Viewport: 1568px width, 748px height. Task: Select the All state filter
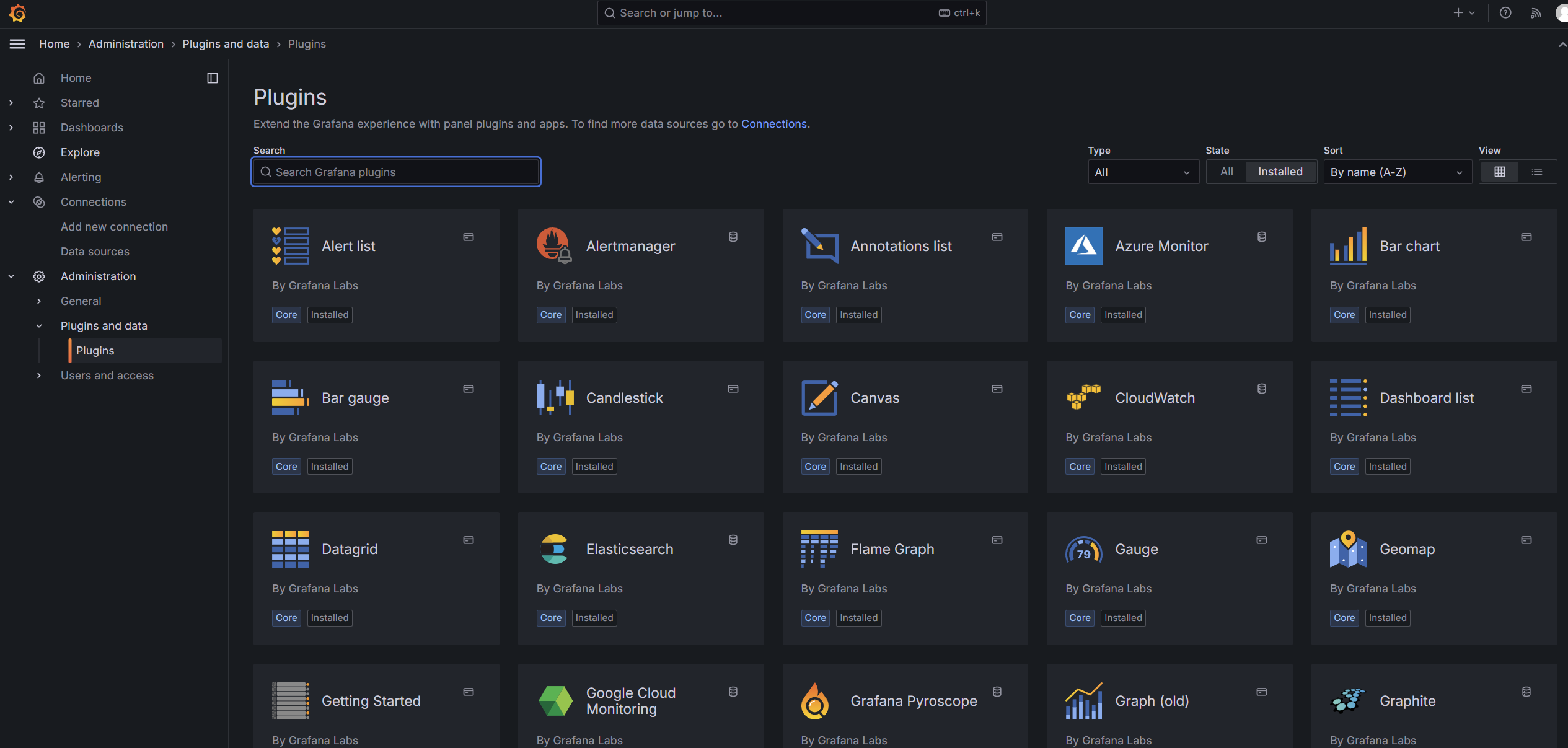point(1227,172)
